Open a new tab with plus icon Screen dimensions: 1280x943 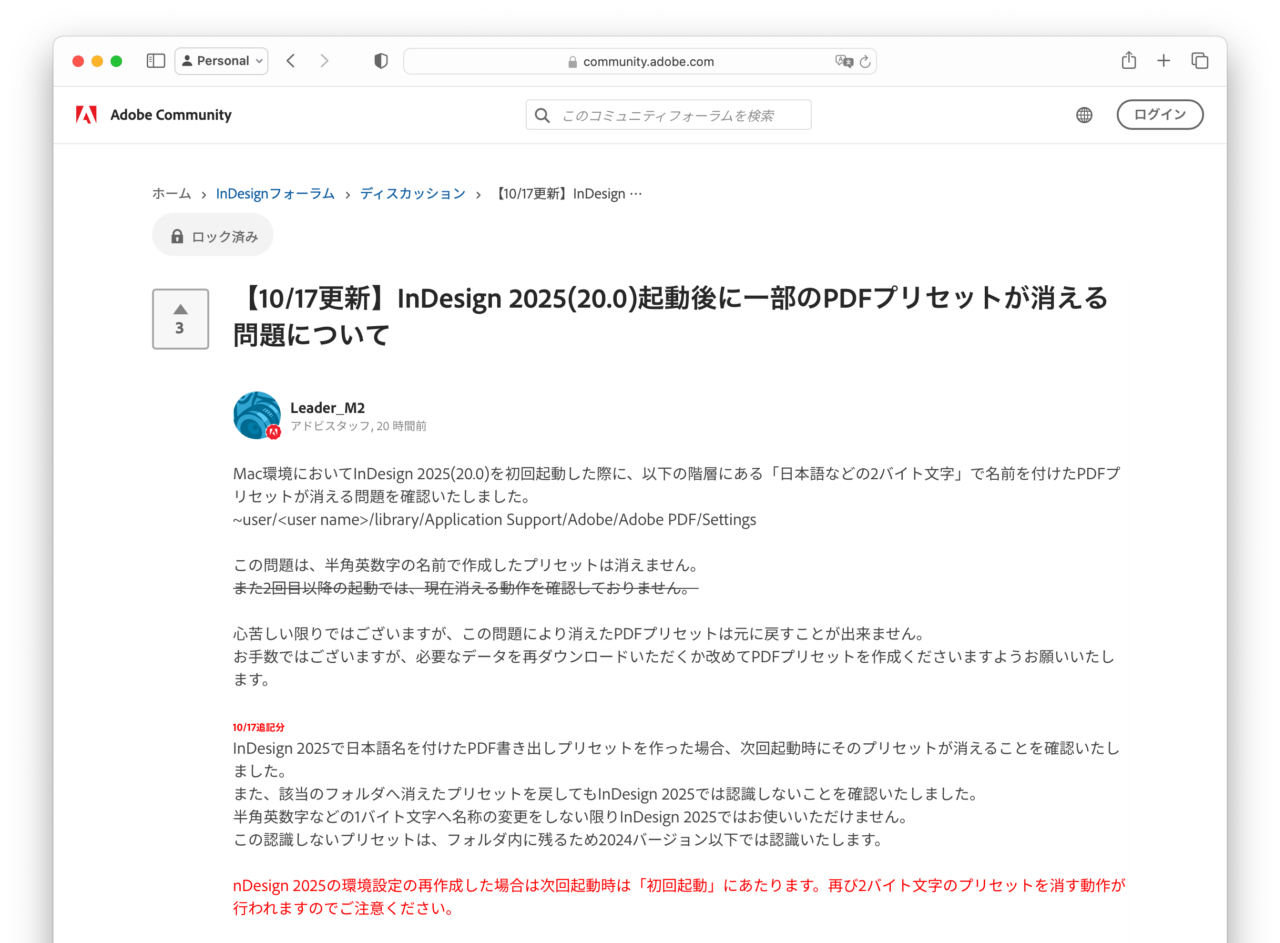pos(1163,61)
